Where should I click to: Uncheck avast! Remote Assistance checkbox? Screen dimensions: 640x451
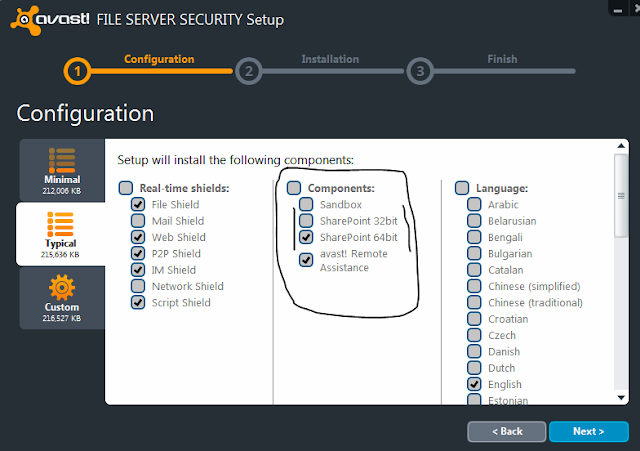click(x=306, y=260)
